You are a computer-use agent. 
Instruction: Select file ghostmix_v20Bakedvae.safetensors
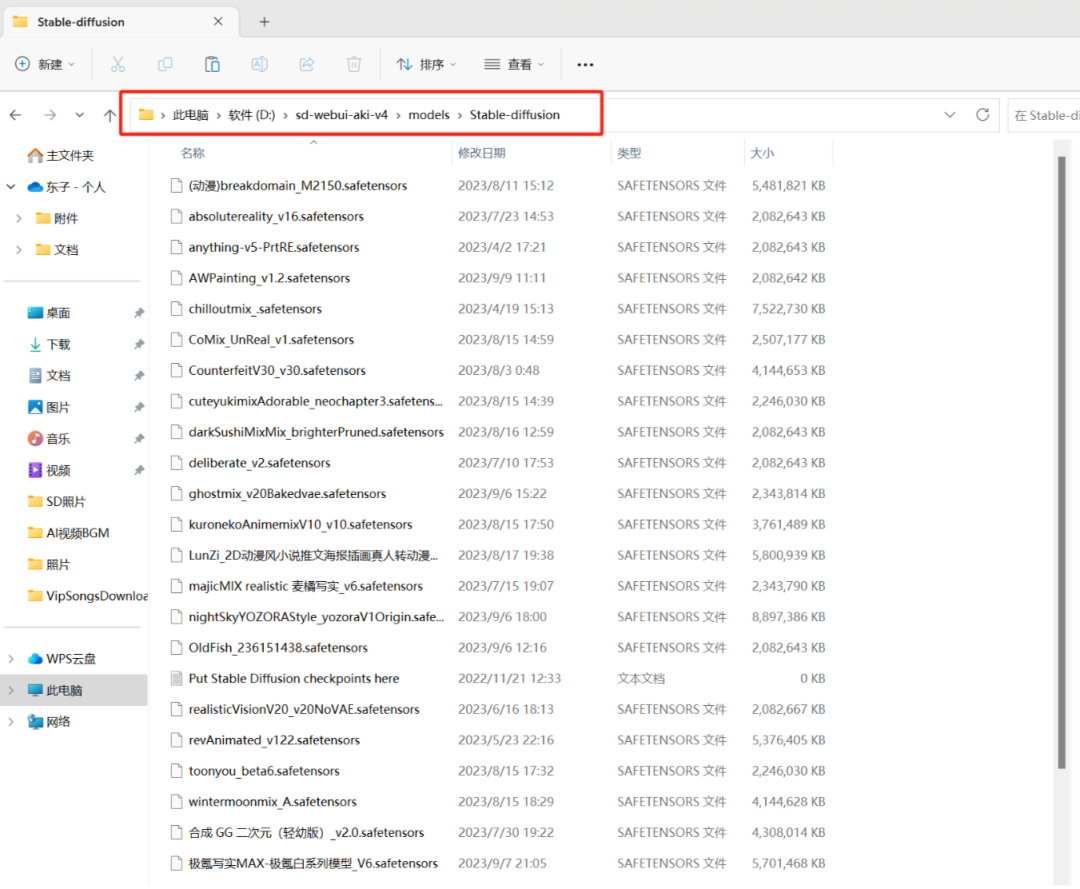tap(287, 494)
